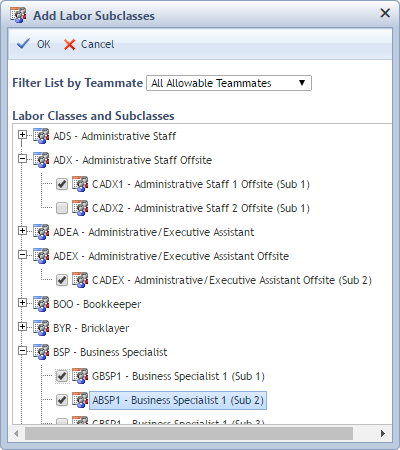Screen dimensions: 400x450
Task: Confirm selection with the OK button
Action: 34,44
